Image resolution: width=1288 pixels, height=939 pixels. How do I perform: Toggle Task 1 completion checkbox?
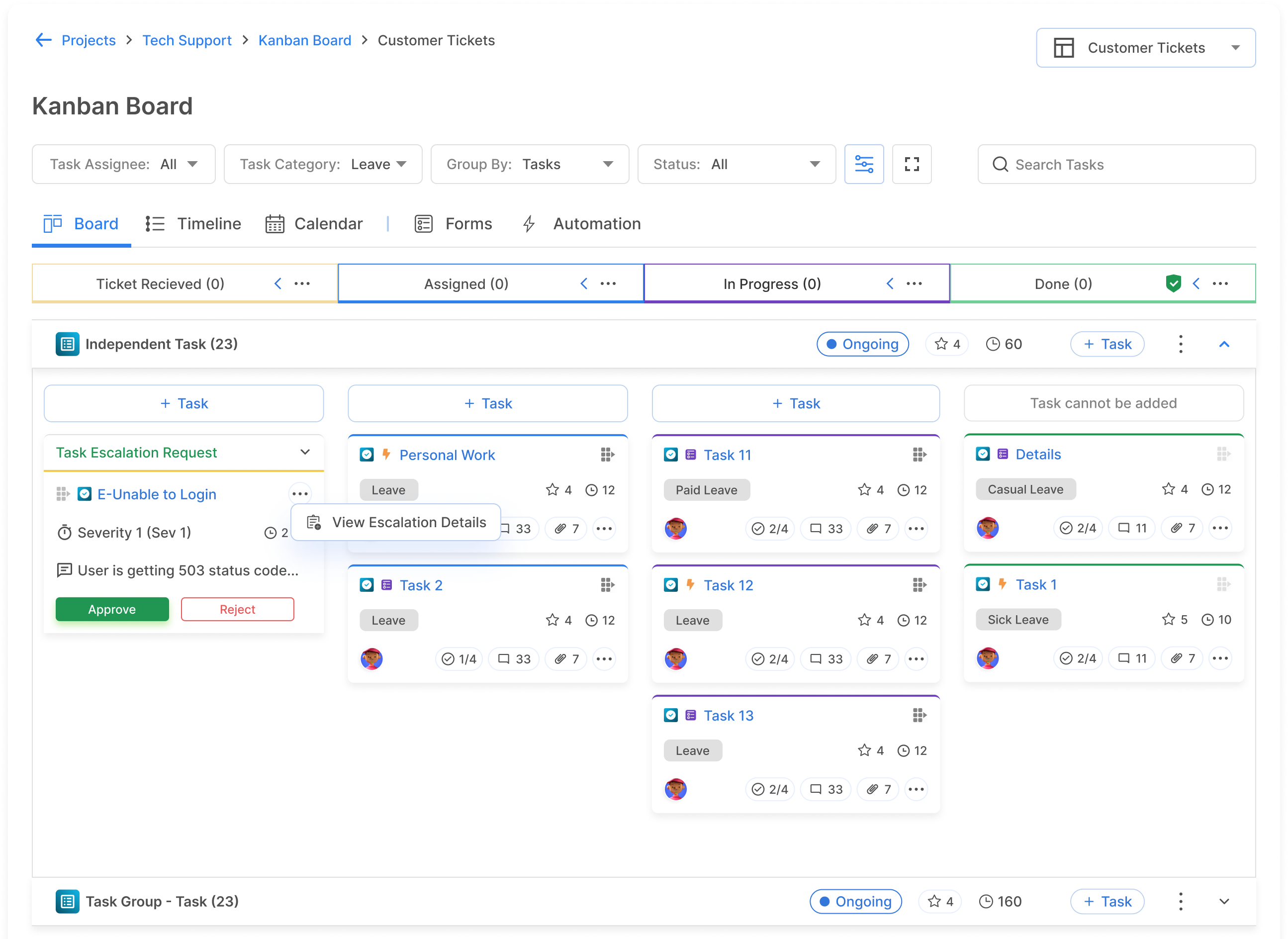982,584
